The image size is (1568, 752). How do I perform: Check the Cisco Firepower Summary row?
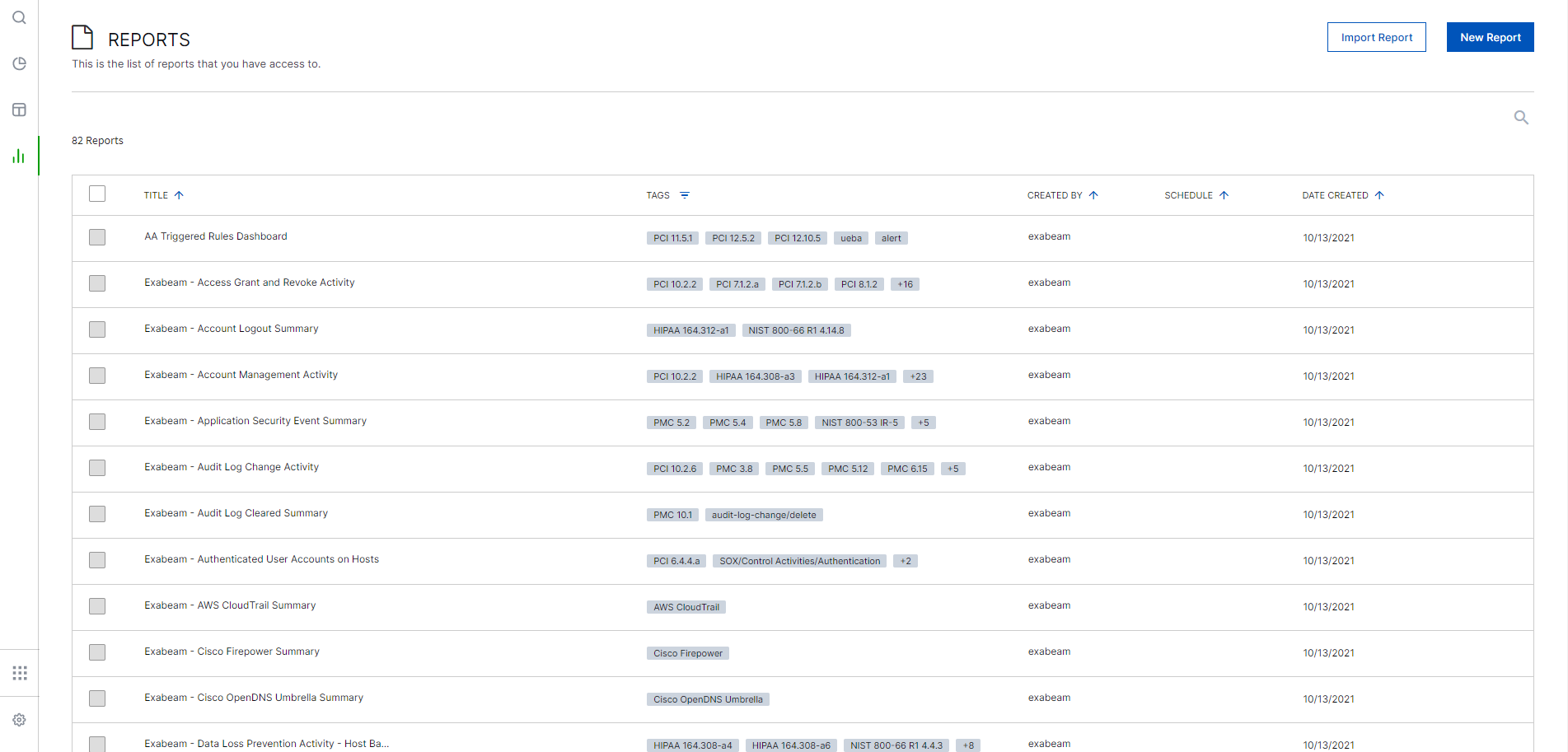97,652
